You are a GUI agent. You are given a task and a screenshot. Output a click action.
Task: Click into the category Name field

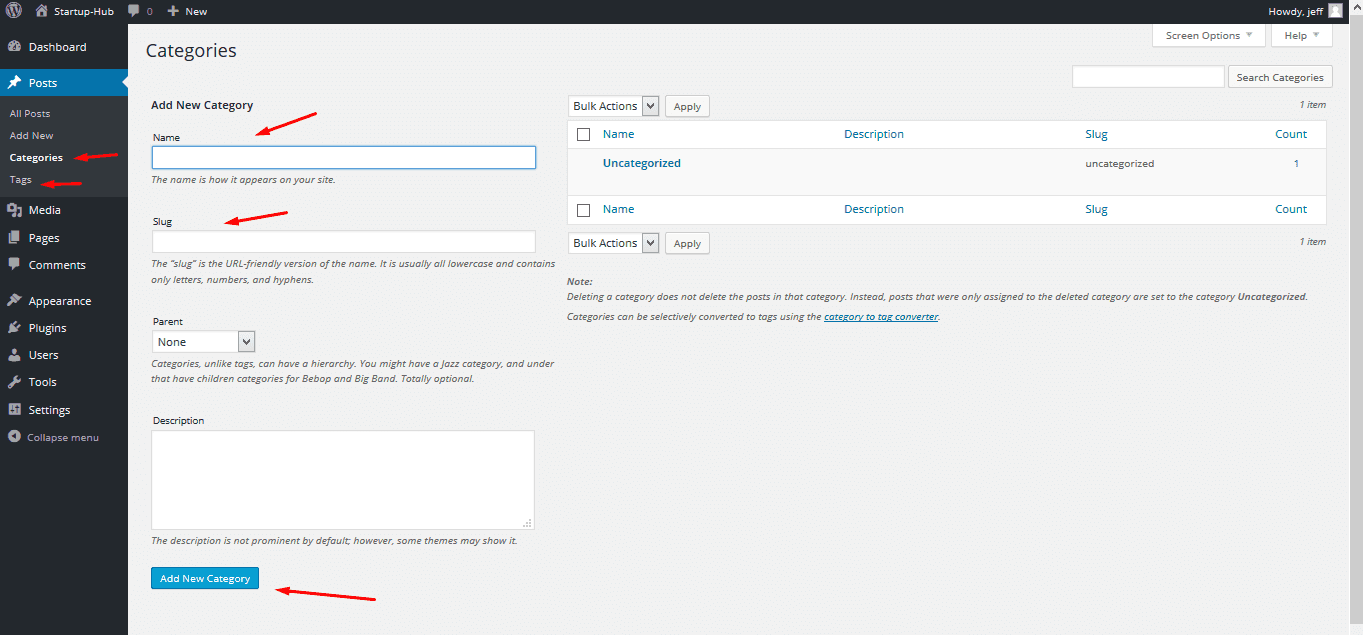click(343, 158)
